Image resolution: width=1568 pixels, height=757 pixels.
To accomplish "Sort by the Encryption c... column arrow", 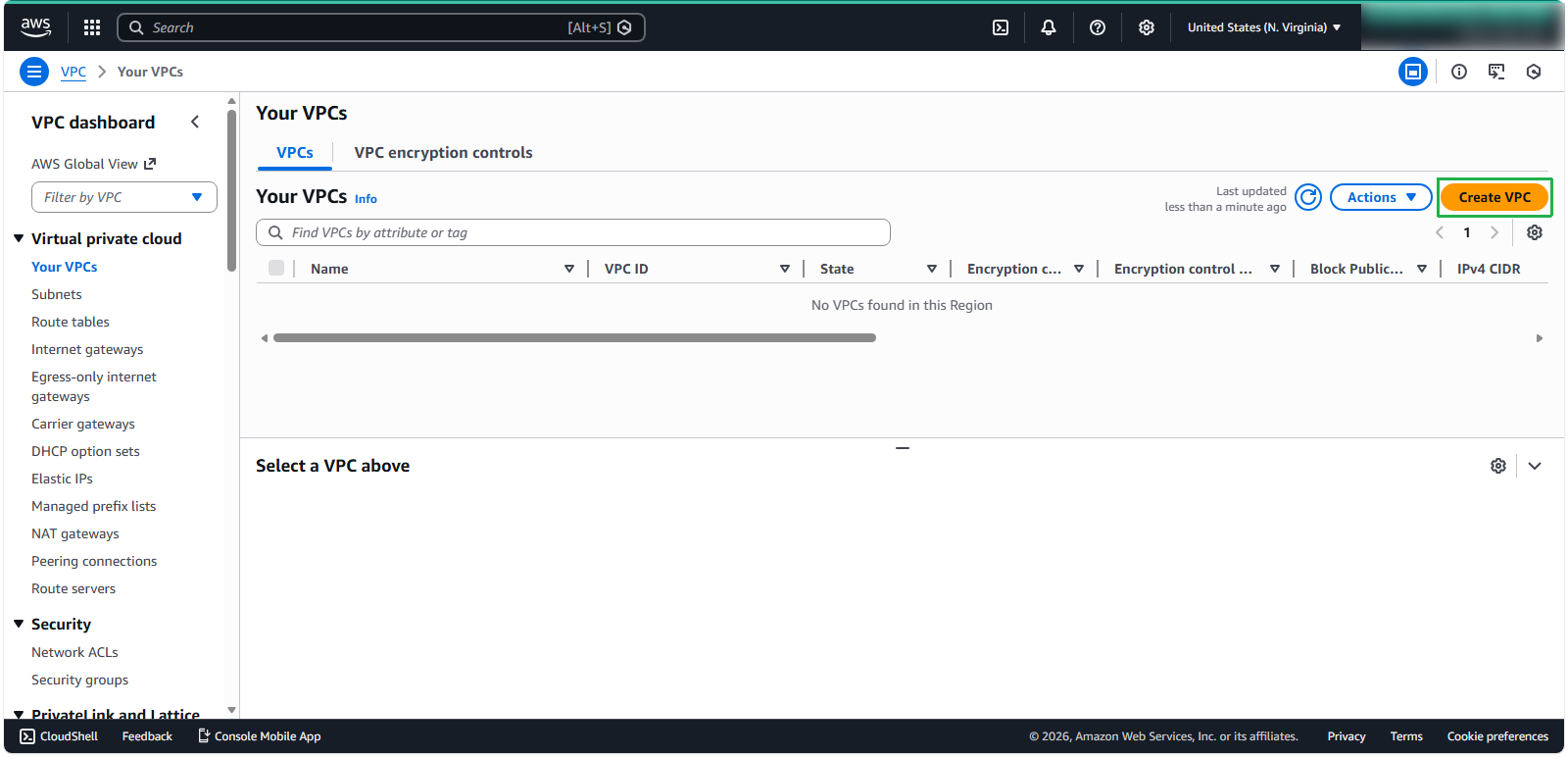I will [x=1079, y=269].
